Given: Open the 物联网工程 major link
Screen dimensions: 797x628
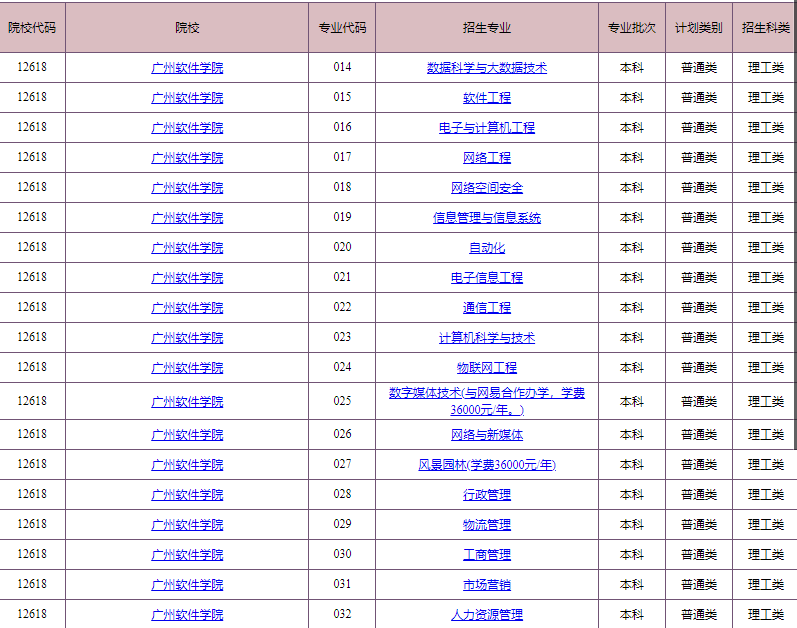Looking at the screenshot, I should [x=486, y=367].
